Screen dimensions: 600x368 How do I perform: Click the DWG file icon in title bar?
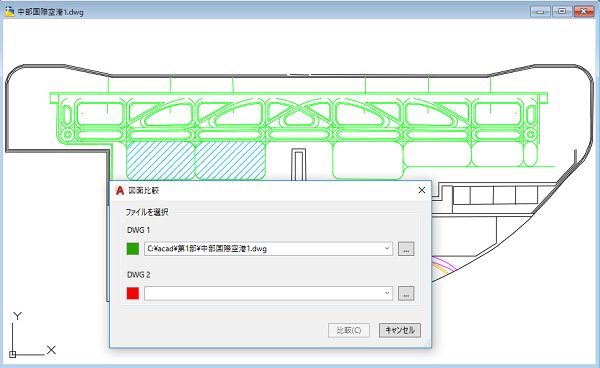10,11
